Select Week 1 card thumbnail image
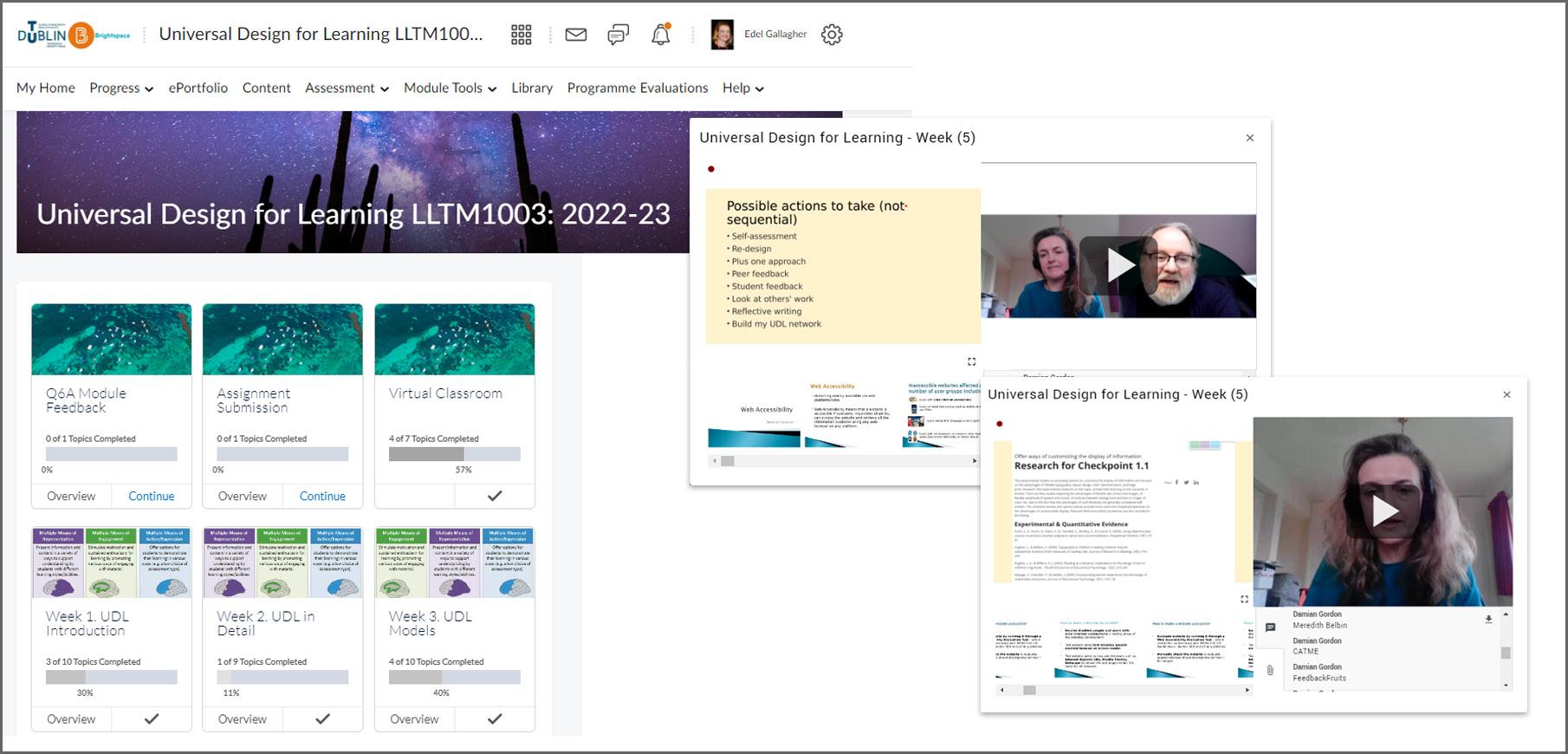 click(111, 562)
